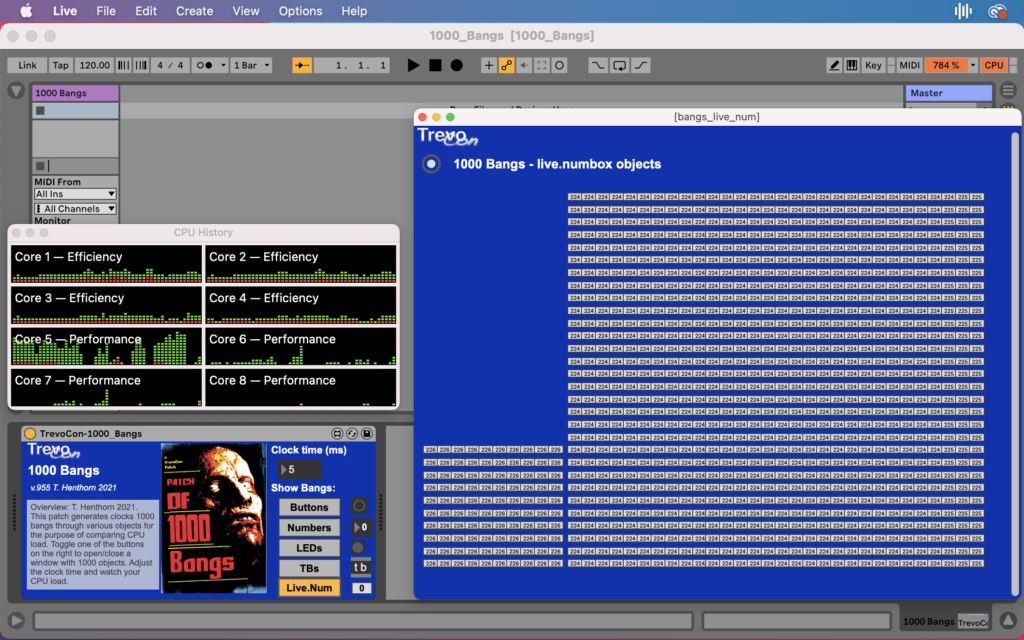Toggle the circular button in bangs_live_num window
Viewport: 1024px width, 640px height.
pyautogui.click(x=431, y=164)
